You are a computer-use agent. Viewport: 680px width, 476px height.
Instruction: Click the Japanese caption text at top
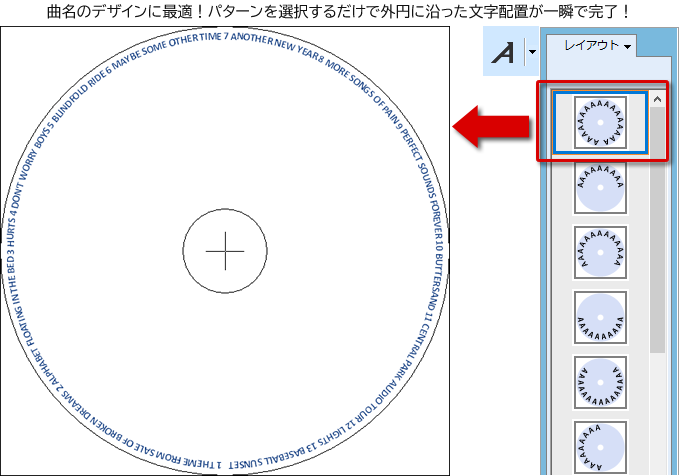[x=340, y=12]
